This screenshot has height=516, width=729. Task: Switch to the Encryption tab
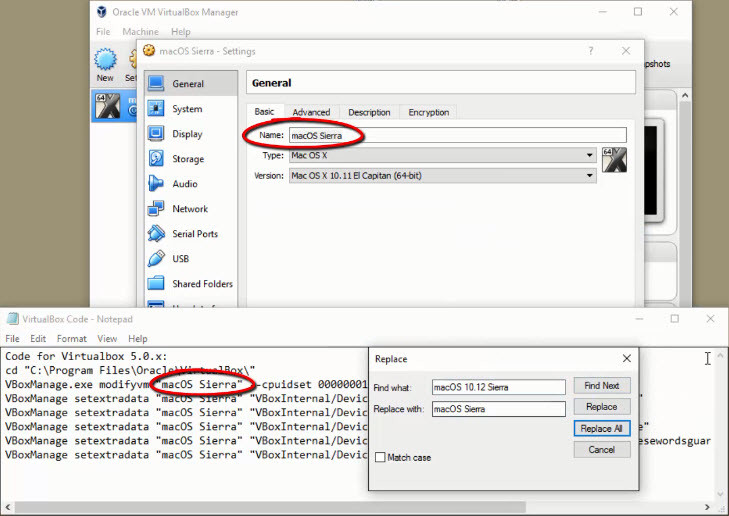coord(429,112)
